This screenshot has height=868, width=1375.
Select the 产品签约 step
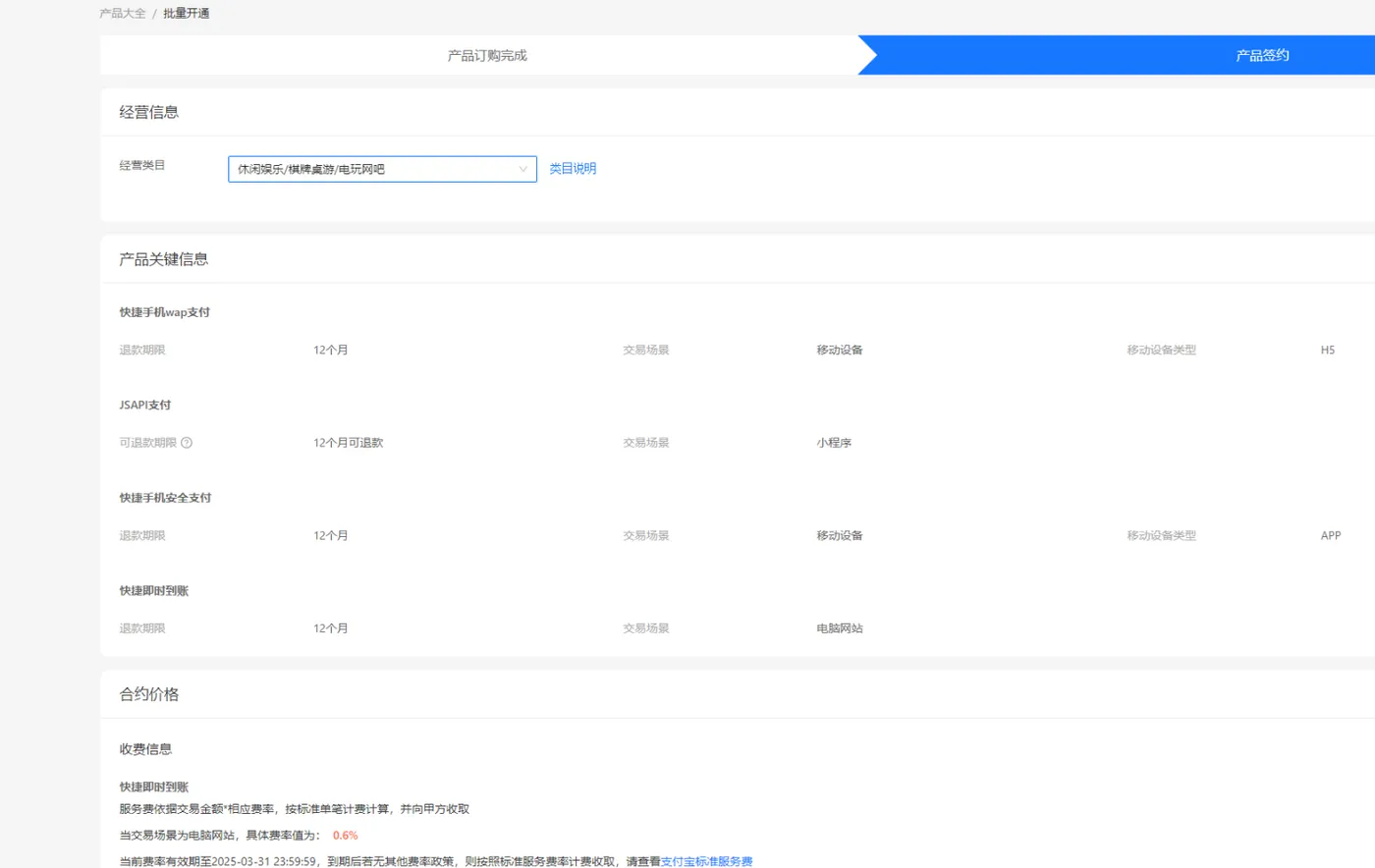[1262, 55]
